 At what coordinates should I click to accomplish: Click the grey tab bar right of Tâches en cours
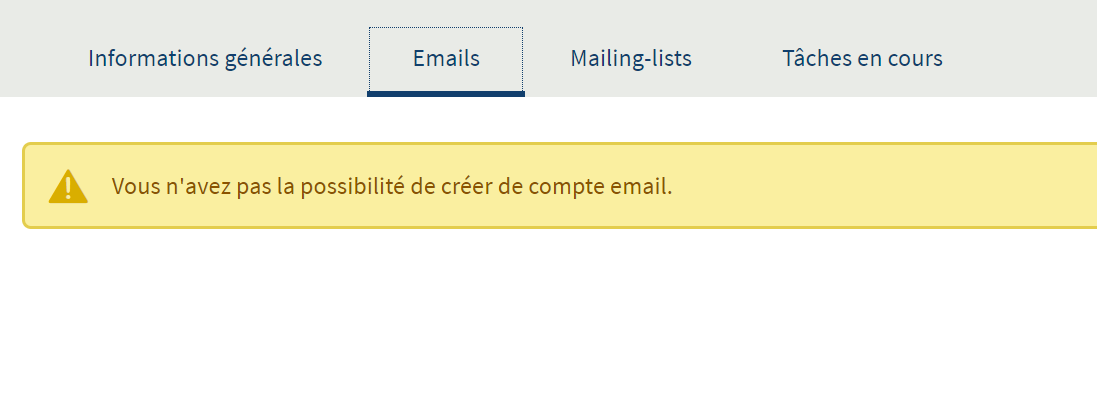[x=1030, y=50]
